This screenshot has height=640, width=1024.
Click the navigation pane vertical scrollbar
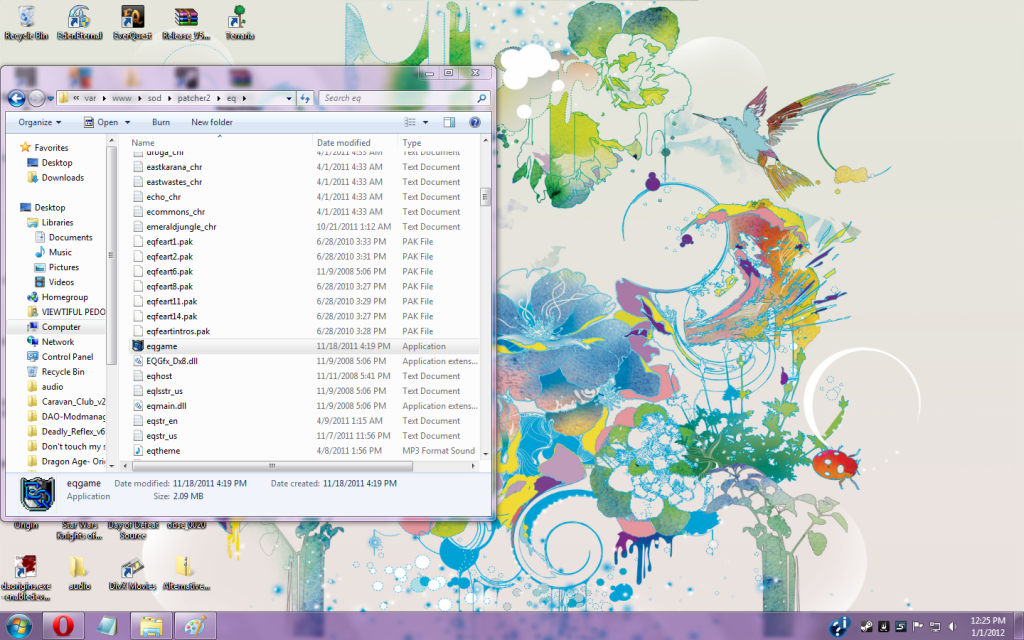[x=112, y=255]
